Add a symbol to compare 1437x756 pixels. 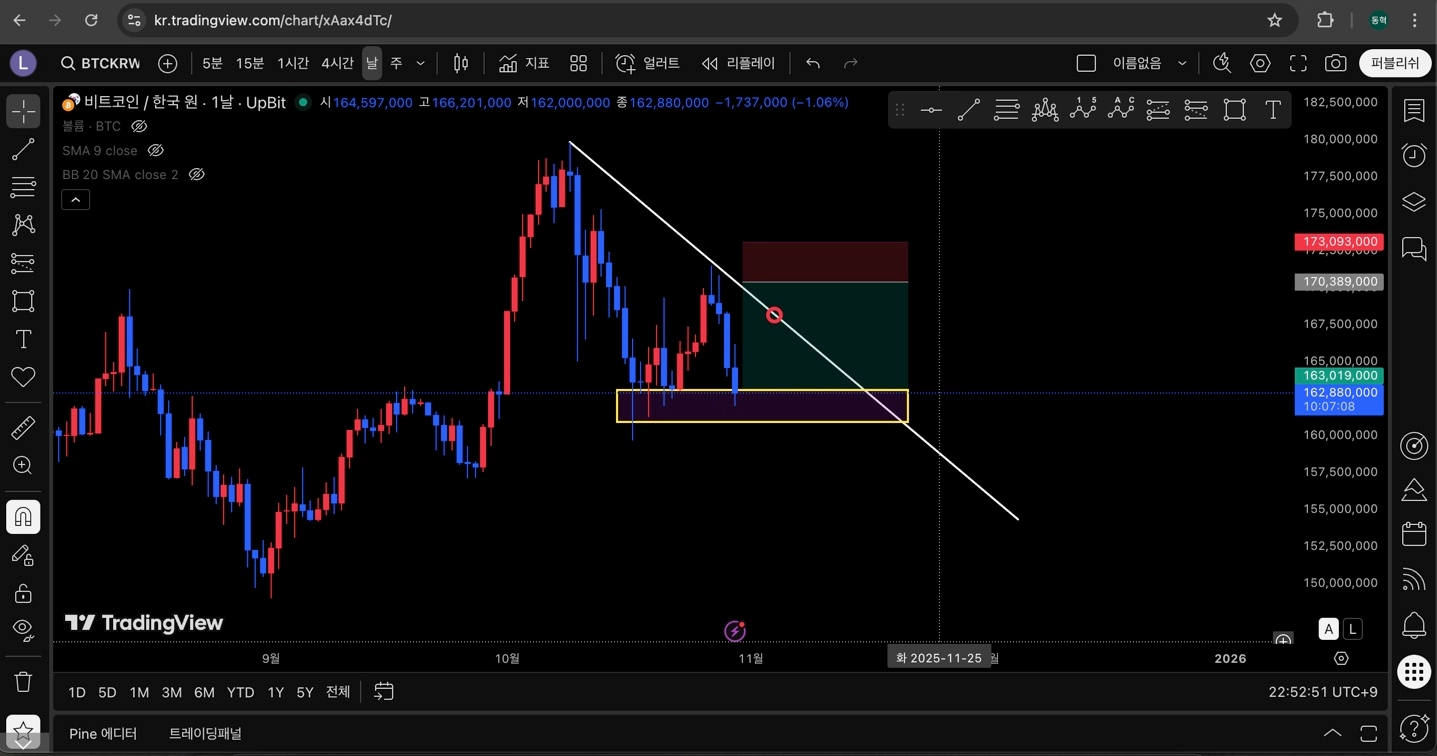point(168,63)
